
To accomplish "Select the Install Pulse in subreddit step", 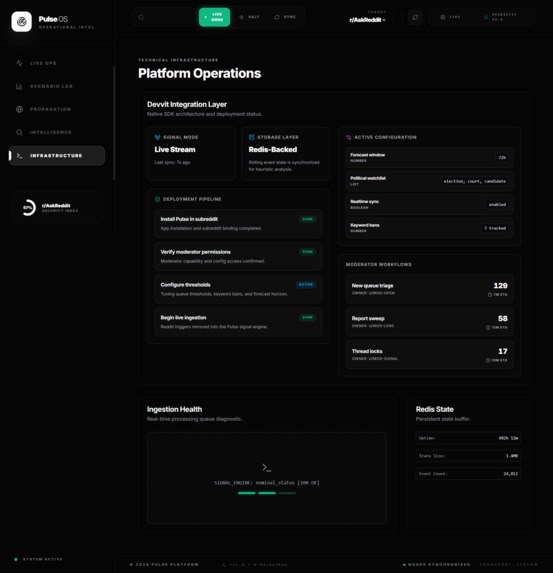I will coord(238,224).
